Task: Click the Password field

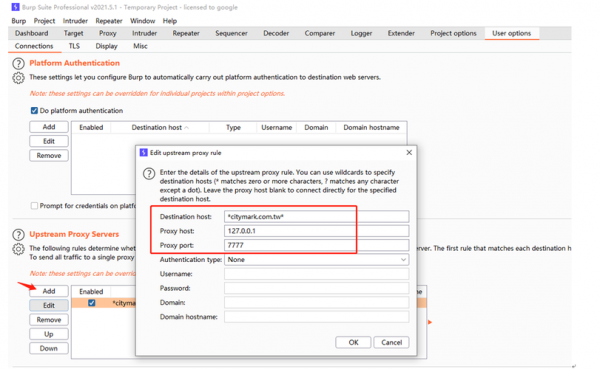Action: 316,288
